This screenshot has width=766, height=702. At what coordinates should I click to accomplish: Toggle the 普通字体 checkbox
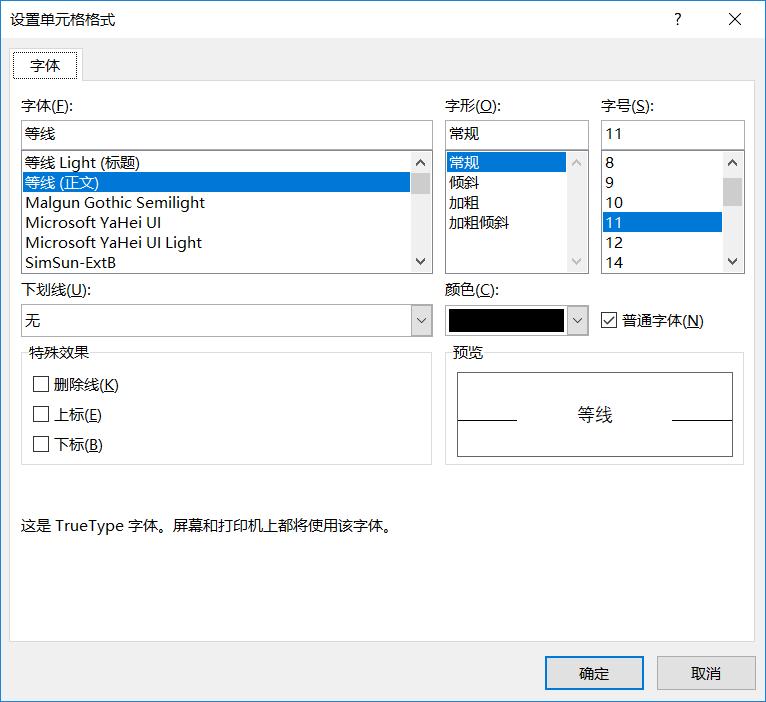[609, 320]
